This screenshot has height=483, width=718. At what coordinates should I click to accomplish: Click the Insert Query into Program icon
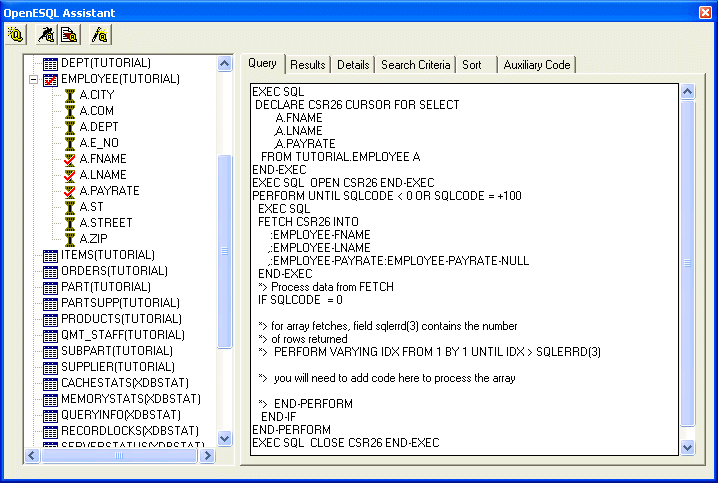pos(68,35)
